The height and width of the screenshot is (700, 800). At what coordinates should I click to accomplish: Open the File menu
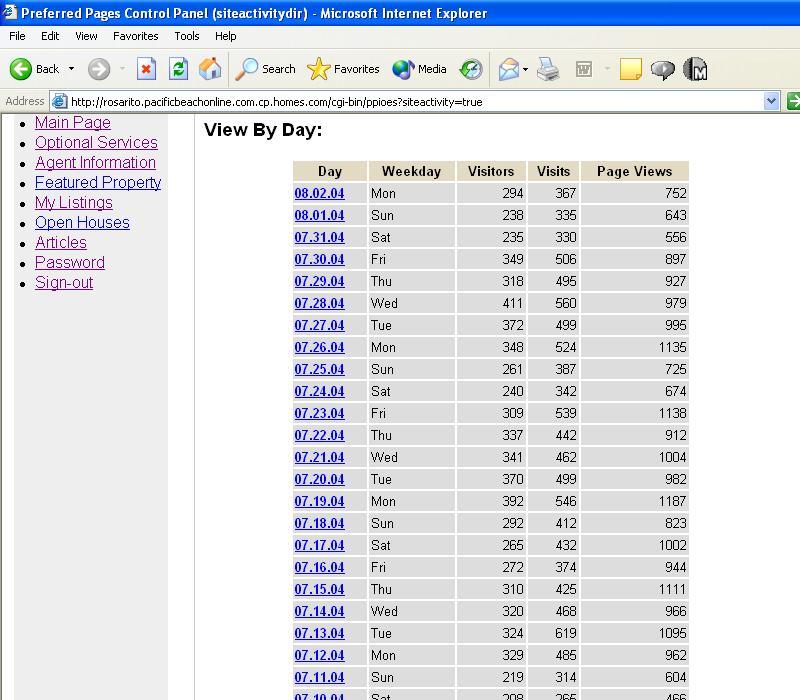tap(17, 36)
